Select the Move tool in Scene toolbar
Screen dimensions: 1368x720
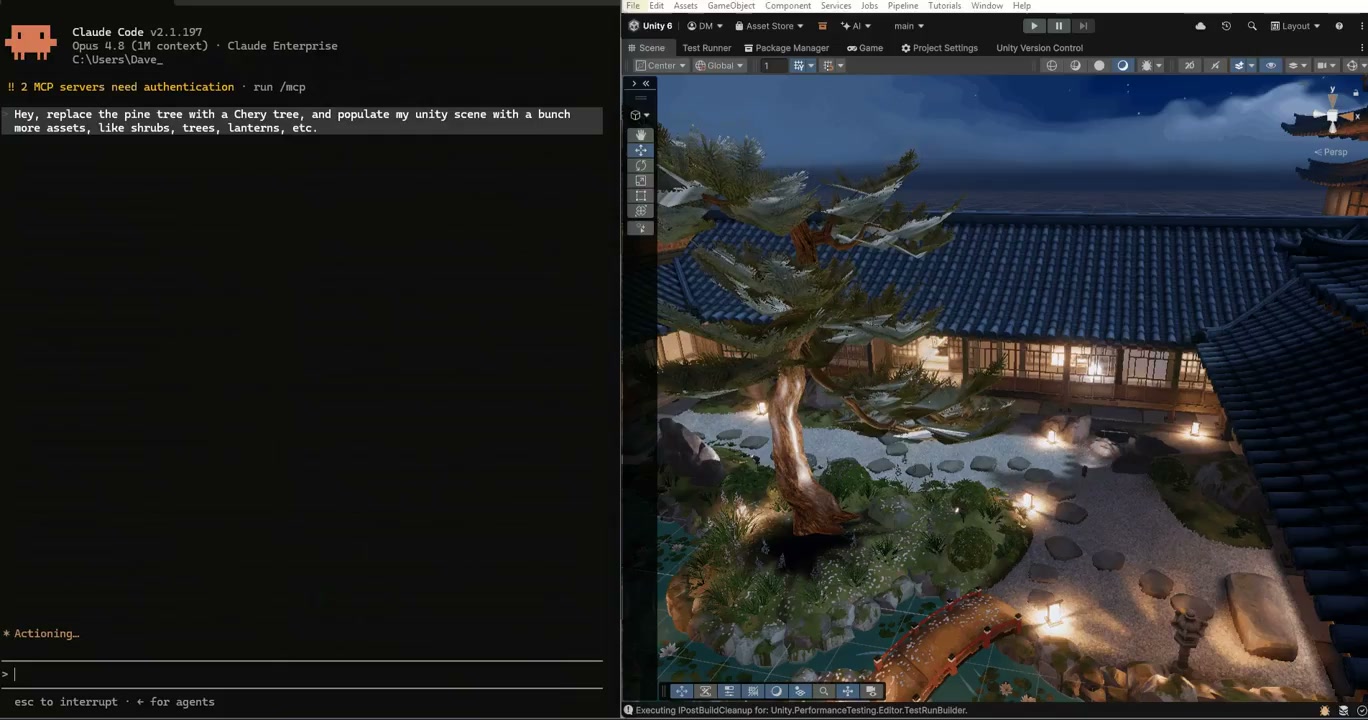coord(641,150)
